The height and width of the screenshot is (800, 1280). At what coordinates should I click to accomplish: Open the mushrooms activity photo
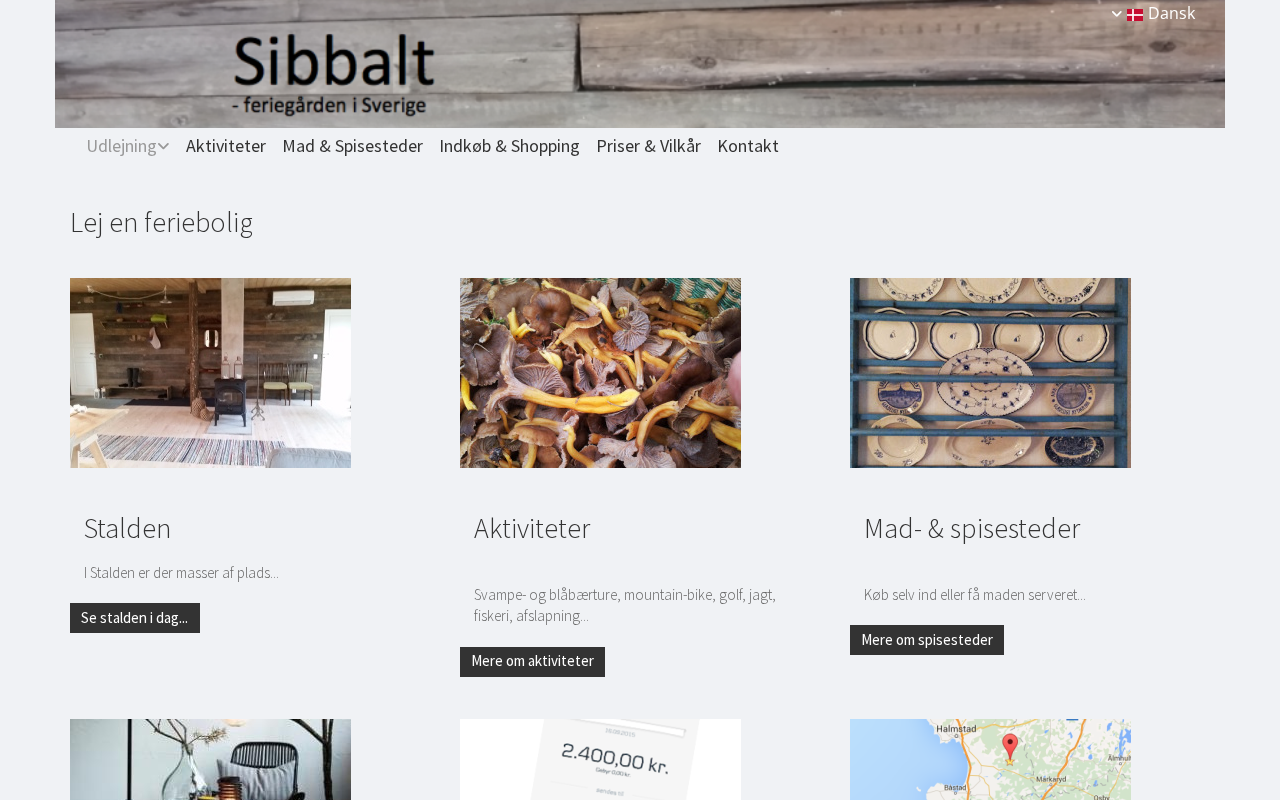600,373
